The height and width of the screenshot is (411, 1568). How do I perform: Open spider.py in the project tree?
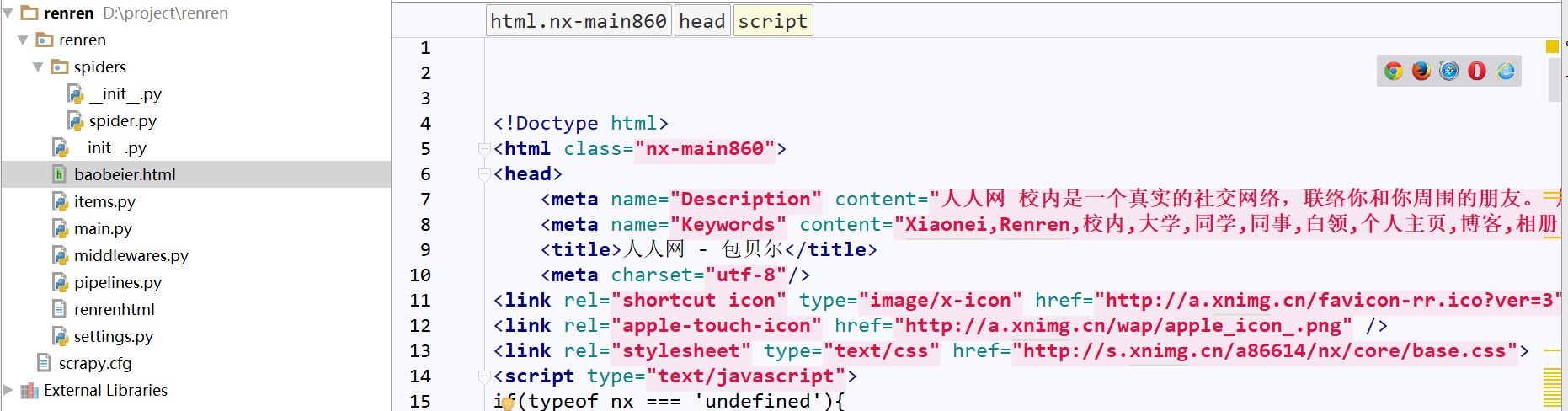pyautogui.click(x=123, y=120)
